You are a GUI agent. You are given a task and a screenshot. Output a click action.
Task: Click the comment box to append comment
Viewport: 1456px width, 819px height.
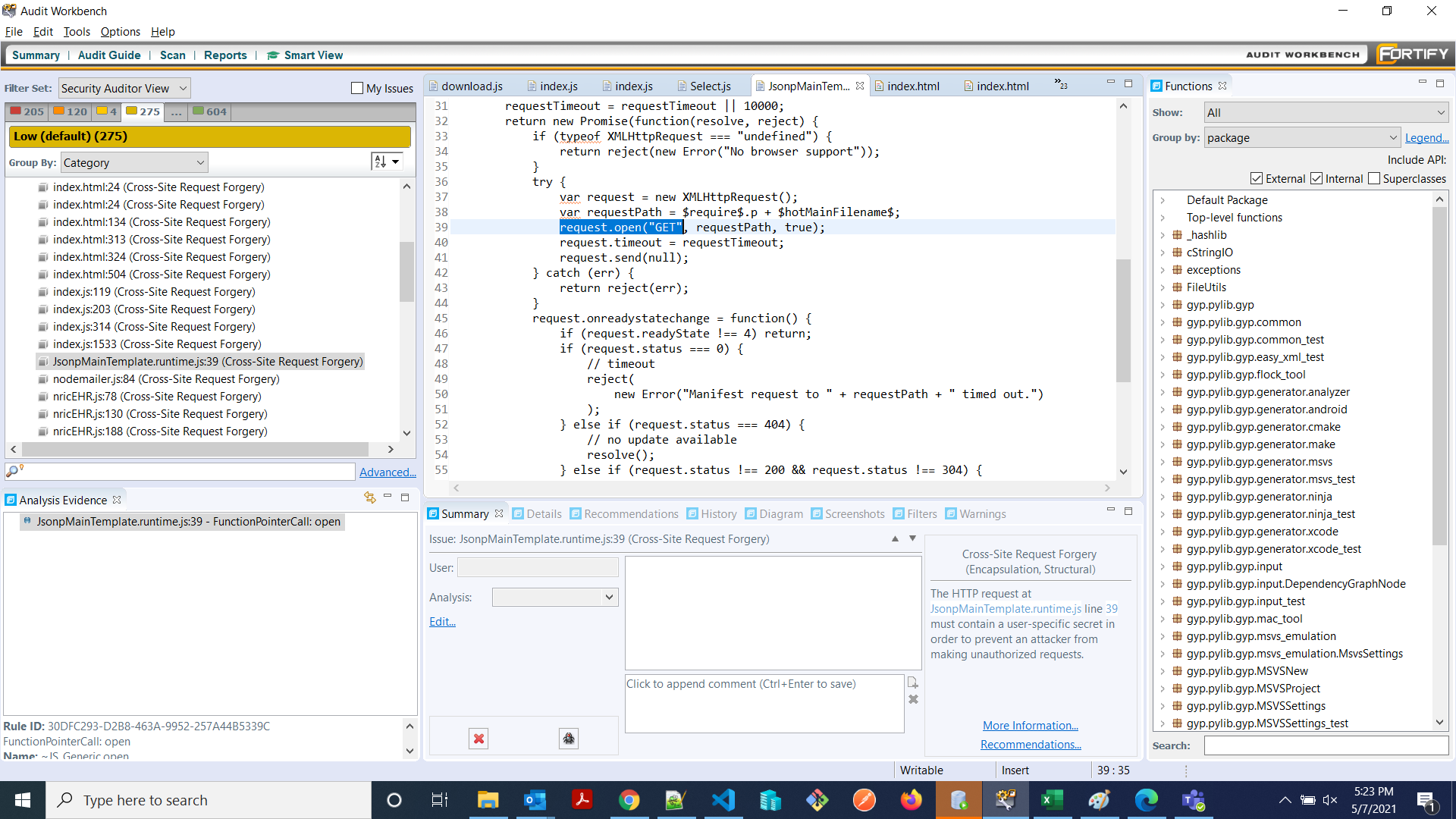764,704
